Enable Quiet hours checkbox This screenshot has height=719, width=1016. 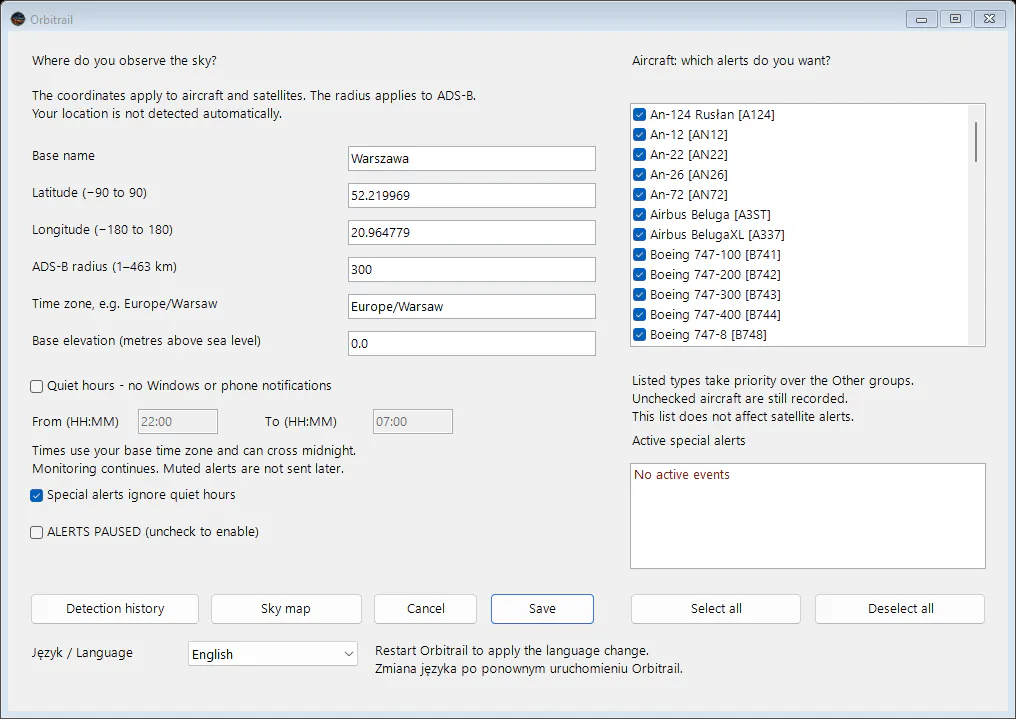37,387
